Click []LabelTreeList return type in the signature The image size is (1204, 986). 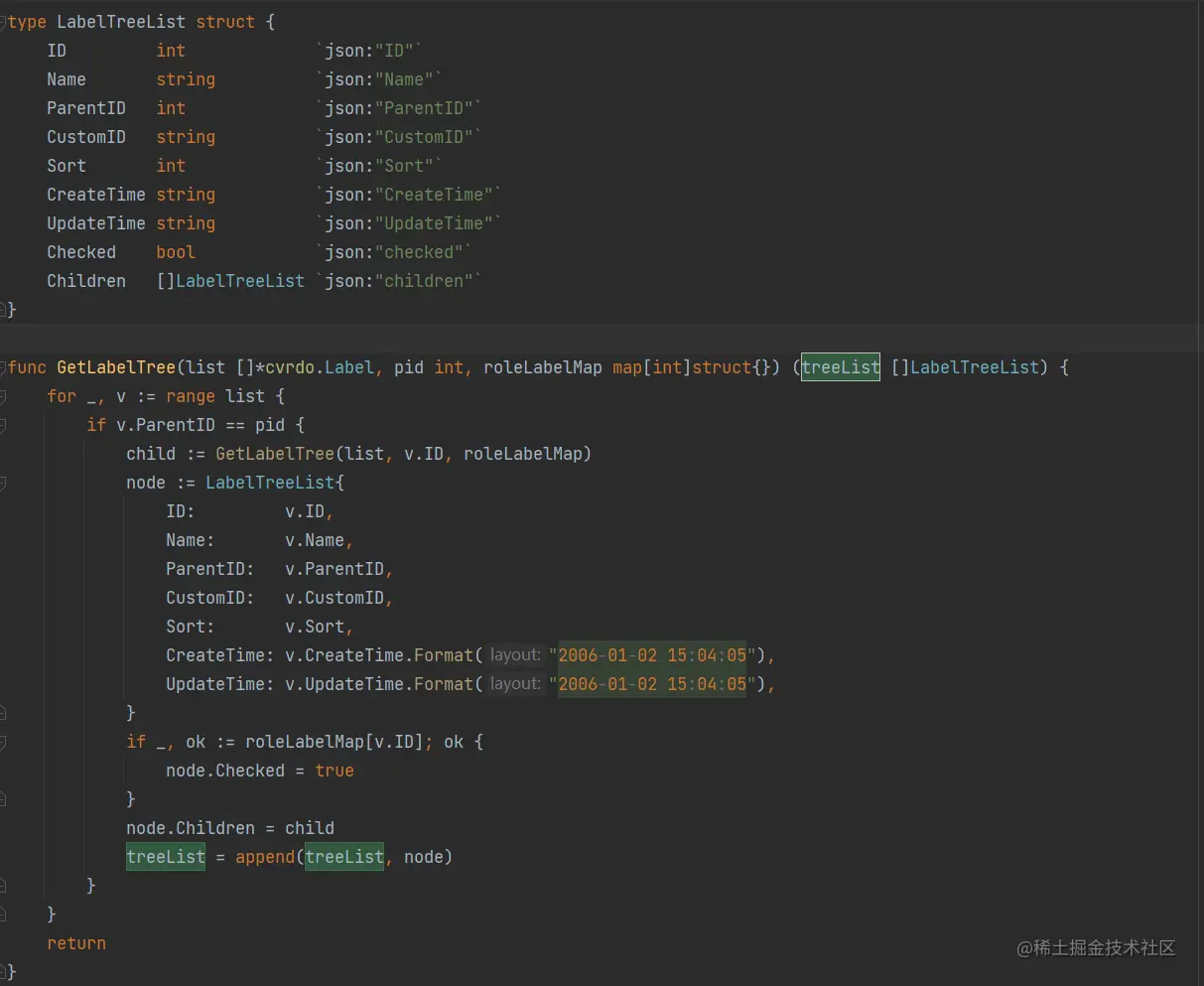965,367
